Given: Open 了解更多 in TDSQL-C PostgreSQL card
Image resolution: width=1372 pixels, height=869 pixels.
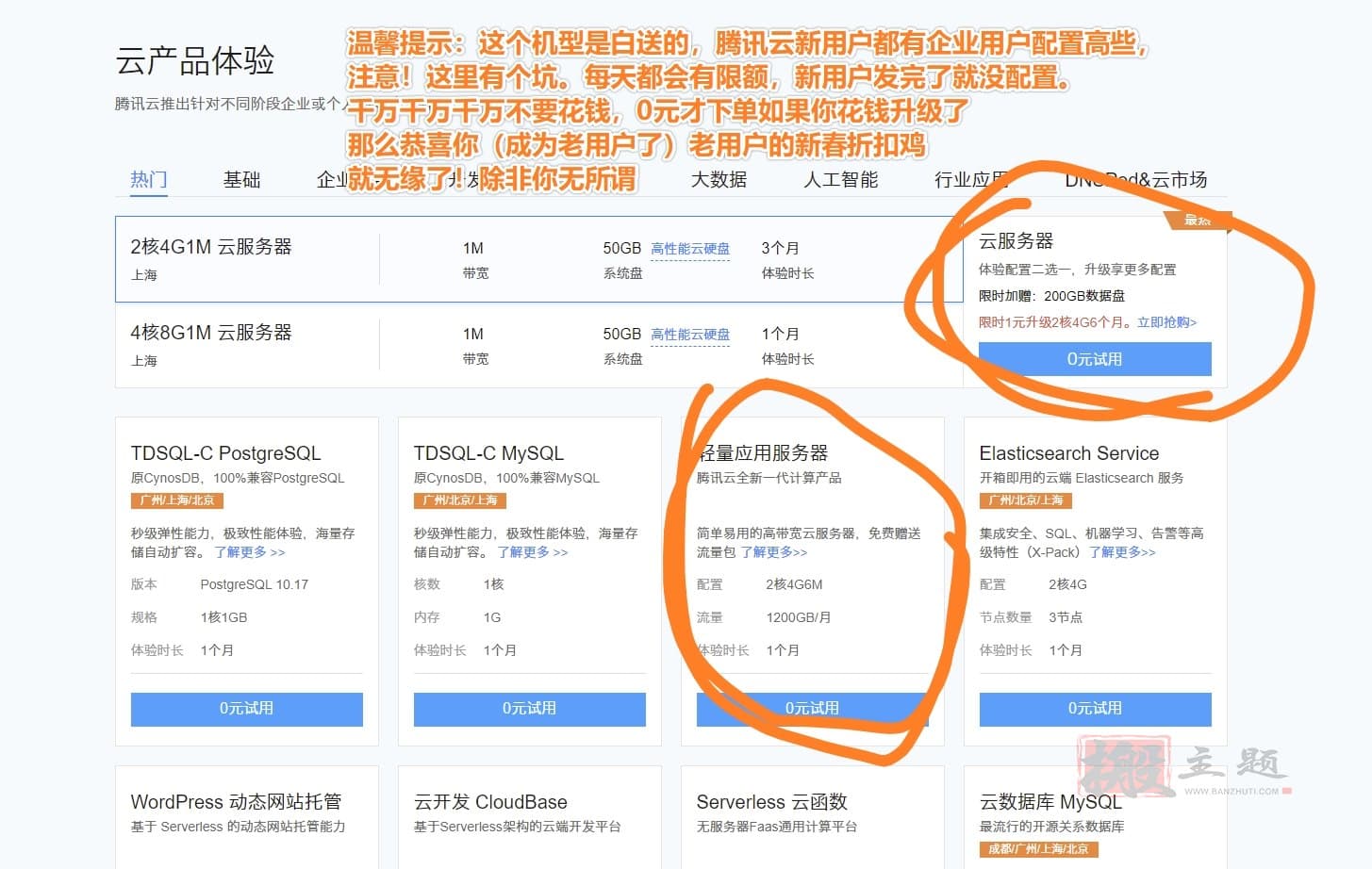Looking at the screenshot, I should [x=249, y=552].
